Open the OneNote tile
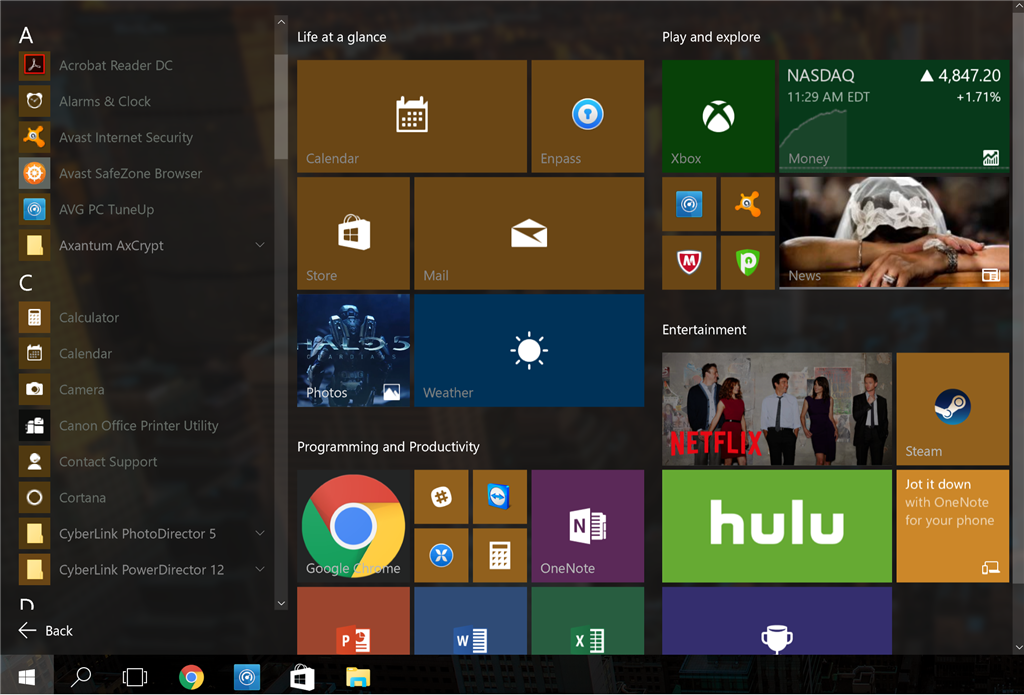This screenshot has height=695, width=1024. (x=588, y=526)
